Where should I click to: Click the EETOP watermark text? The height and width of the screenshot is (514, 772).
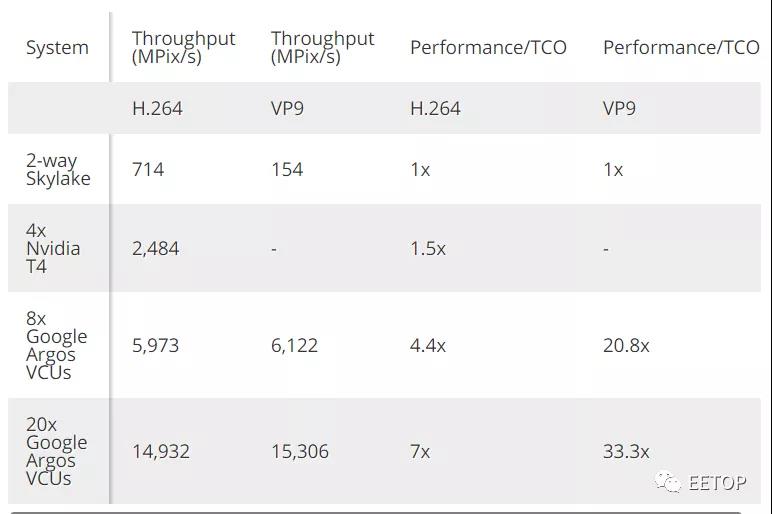click(717, 483)
